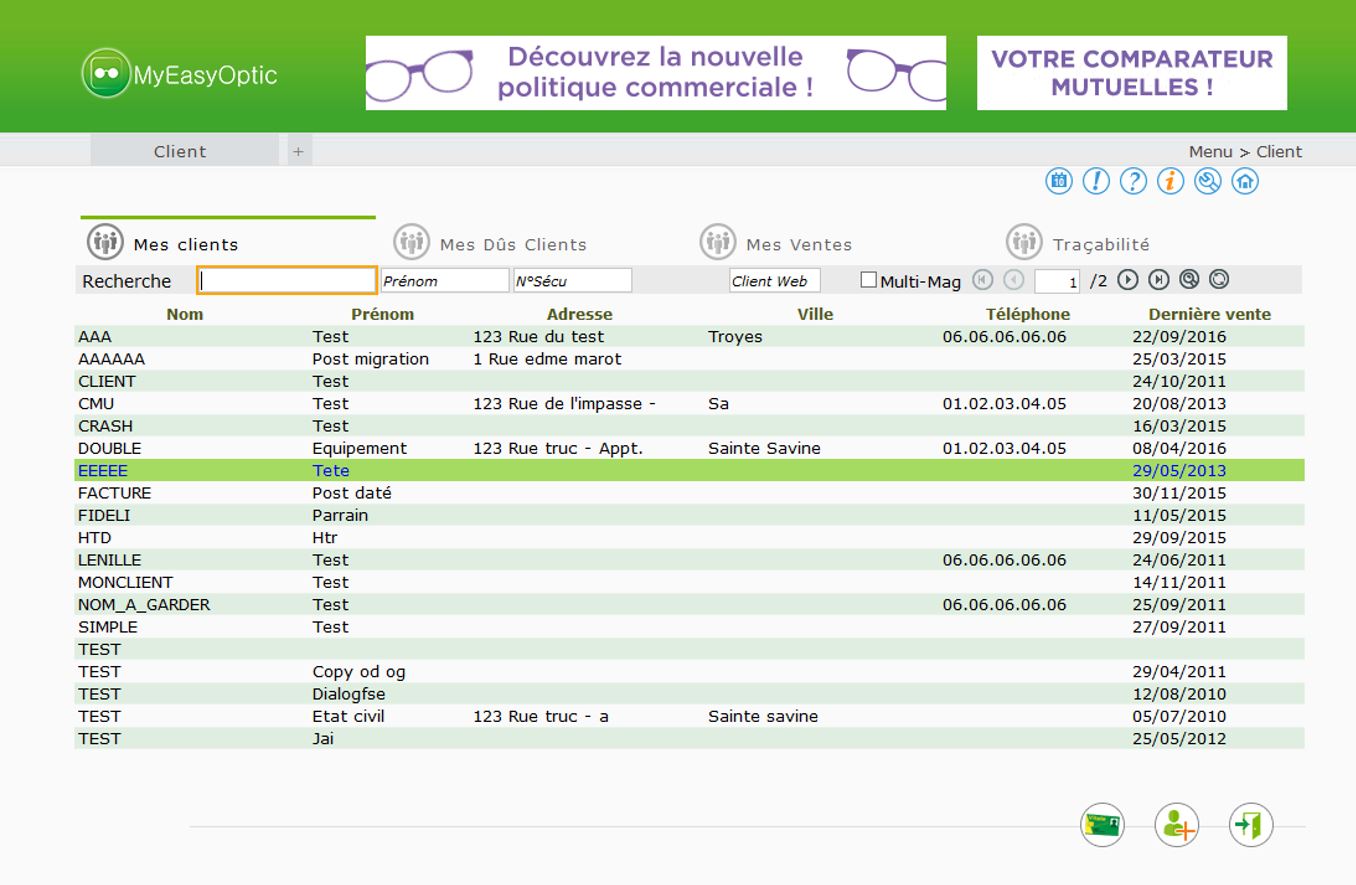
Task: Open the wrench settings icon
Action: pyautogui.click(x=1208, y=181)
